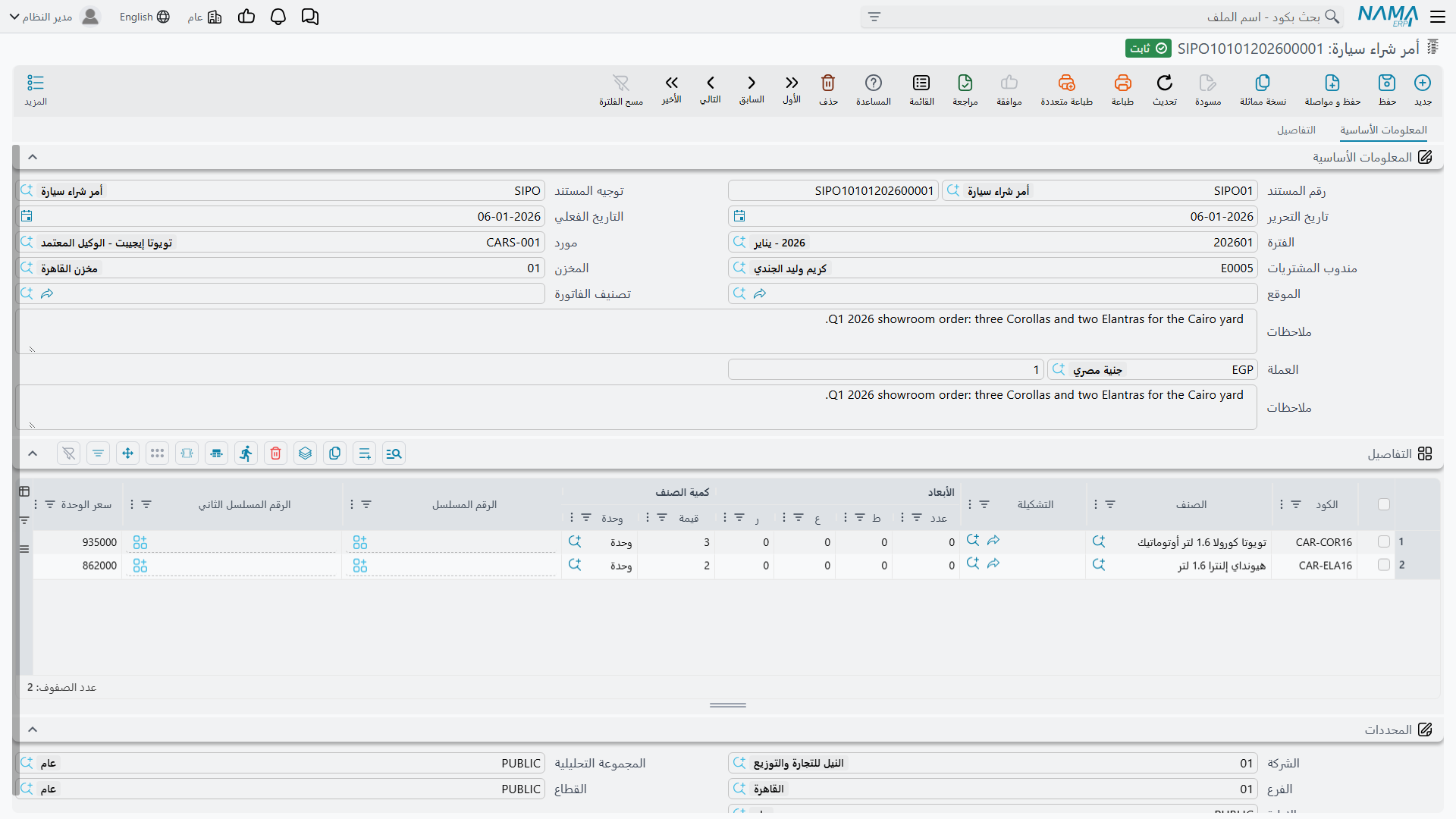1456x819 pixels.
Task: Look up the مورد supplier field
Action: [27, 242]
